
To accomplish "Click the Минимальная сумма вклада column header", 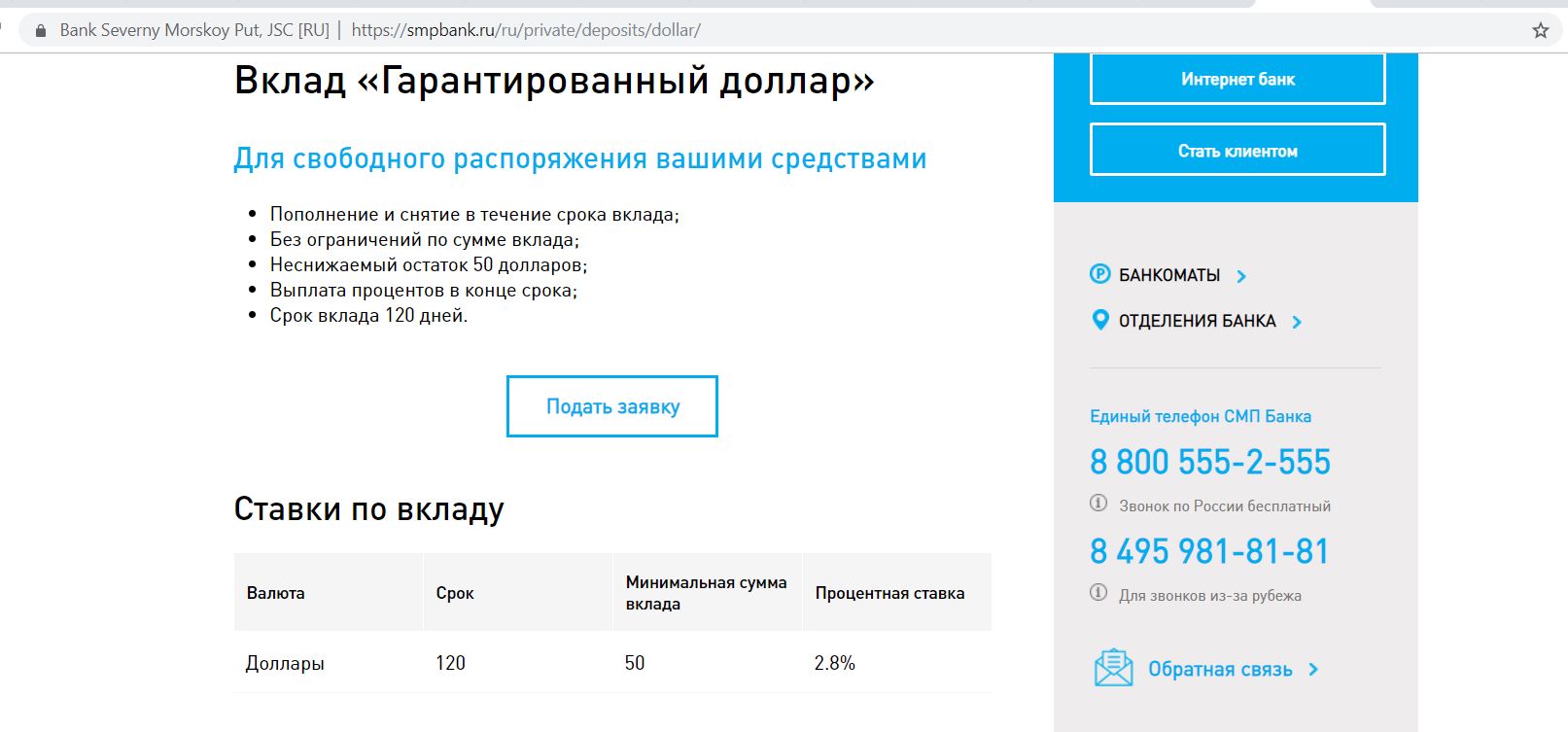I will [x=707, y=593].
